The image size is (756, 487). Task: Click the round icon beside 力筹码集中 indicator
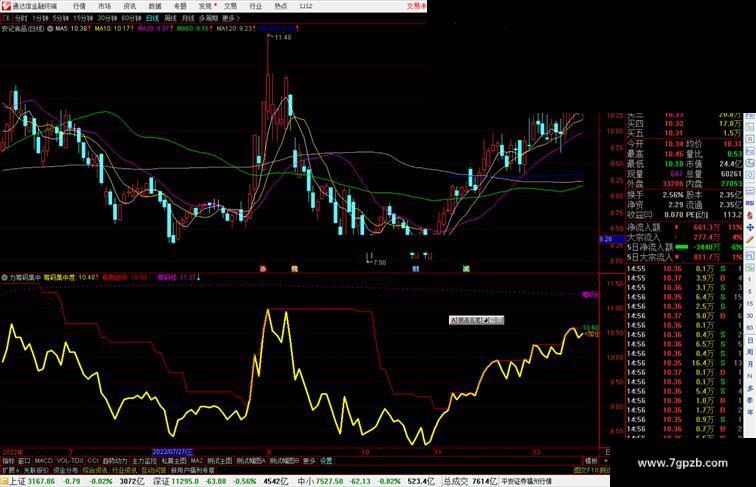[4, 278]
